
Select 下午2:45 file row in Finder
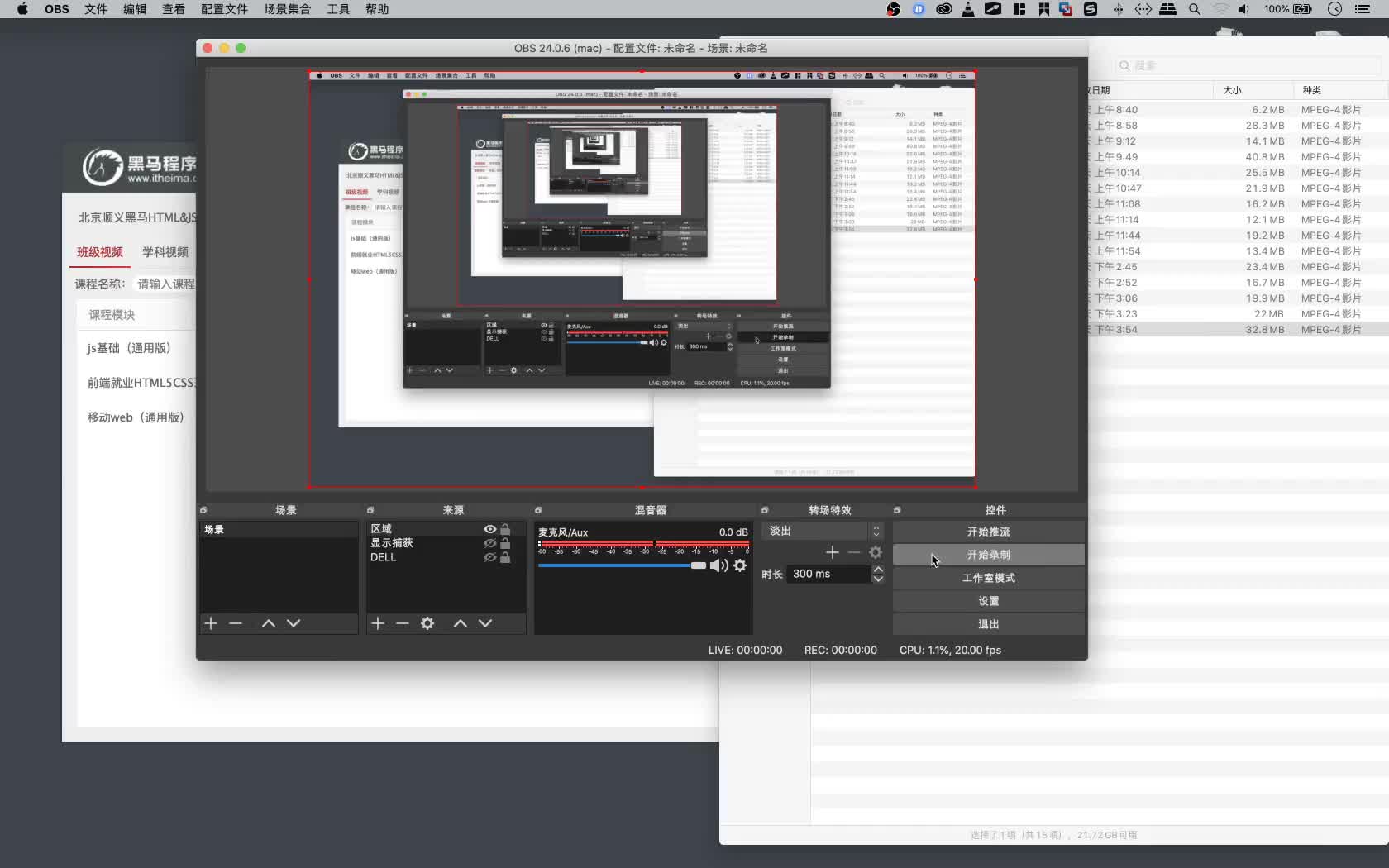(x=1239, y=266)
